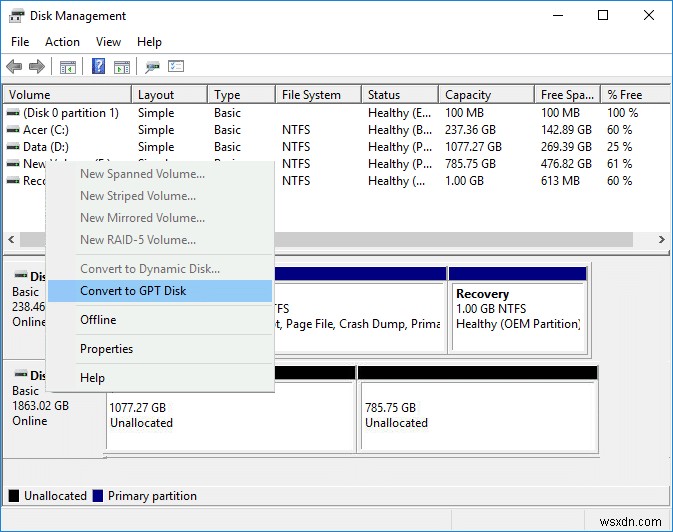The image size is (673, 532).
Task: Click the Connect/Rescan disk toolbar icon
Action: click(152, 67)
